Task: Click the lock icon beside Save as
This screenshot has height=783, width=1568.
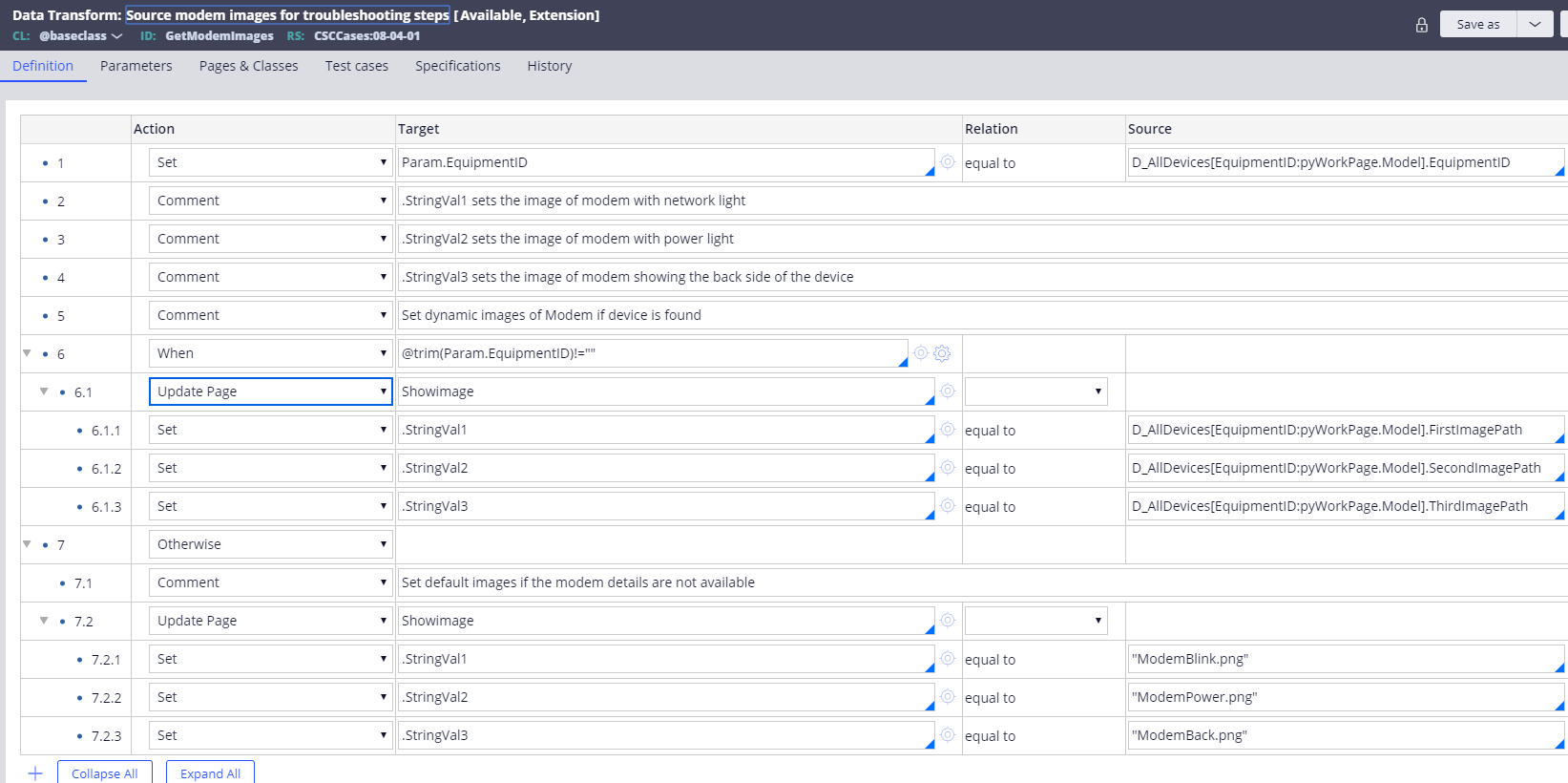Action: [x=1421, y=25]
